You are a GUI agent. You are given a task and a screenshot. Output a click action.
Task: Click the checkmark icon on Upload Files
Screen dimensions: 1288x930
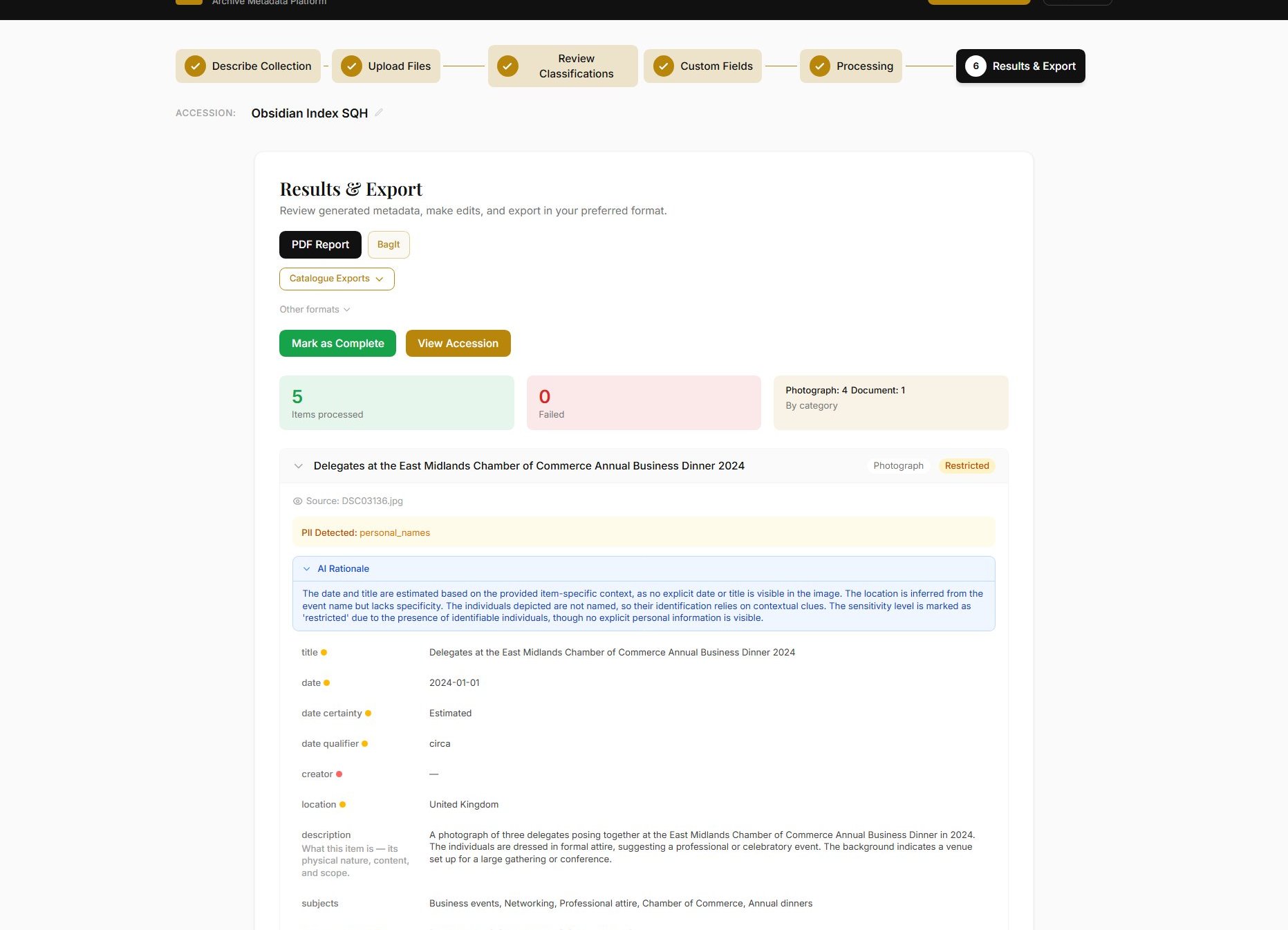tap(351, 66)
